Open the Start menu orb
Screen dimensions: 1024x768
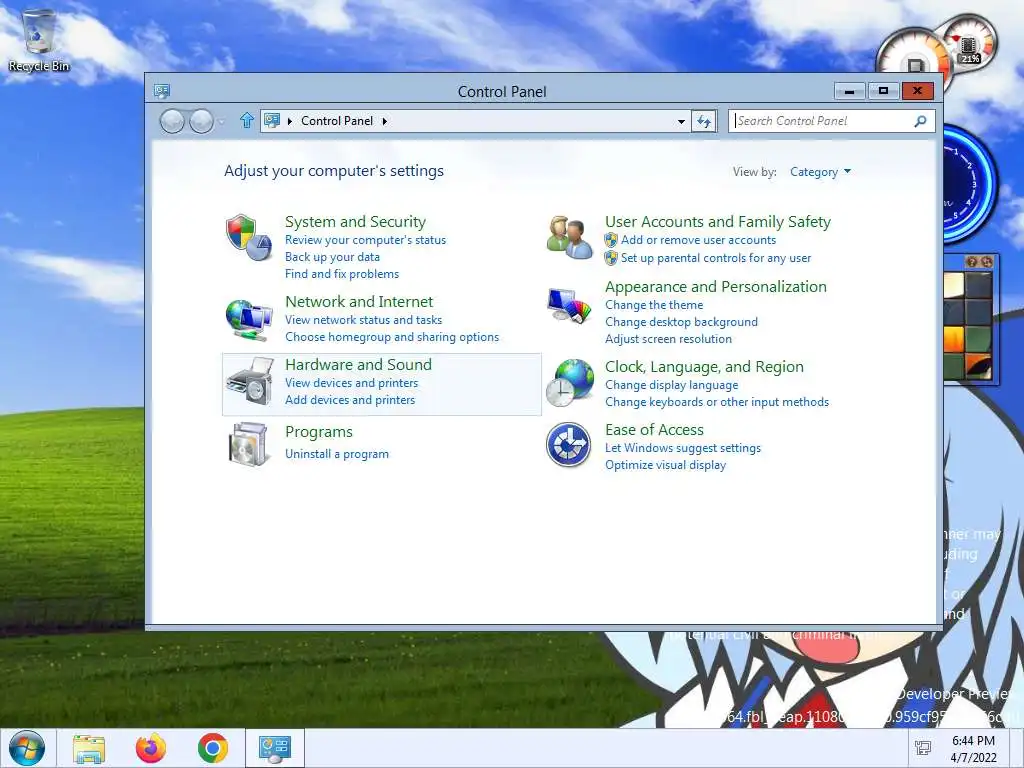pyautogui.click(x=27, y=748)
